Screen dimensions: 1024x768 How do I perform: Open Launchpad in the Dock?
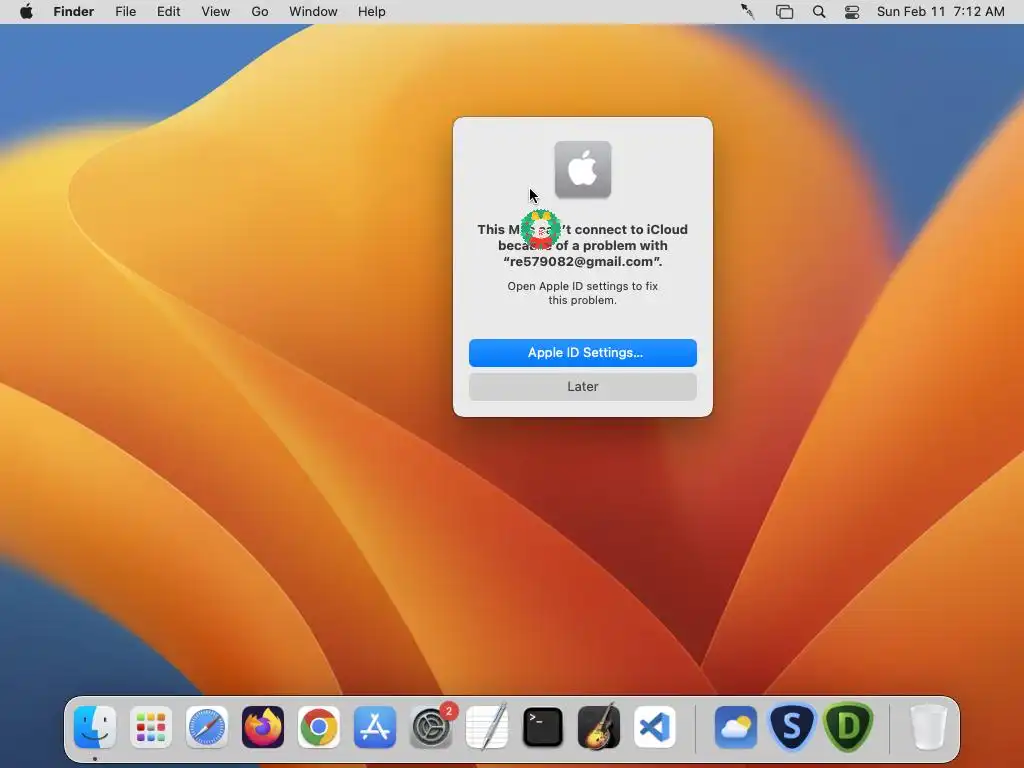(151, 727)
